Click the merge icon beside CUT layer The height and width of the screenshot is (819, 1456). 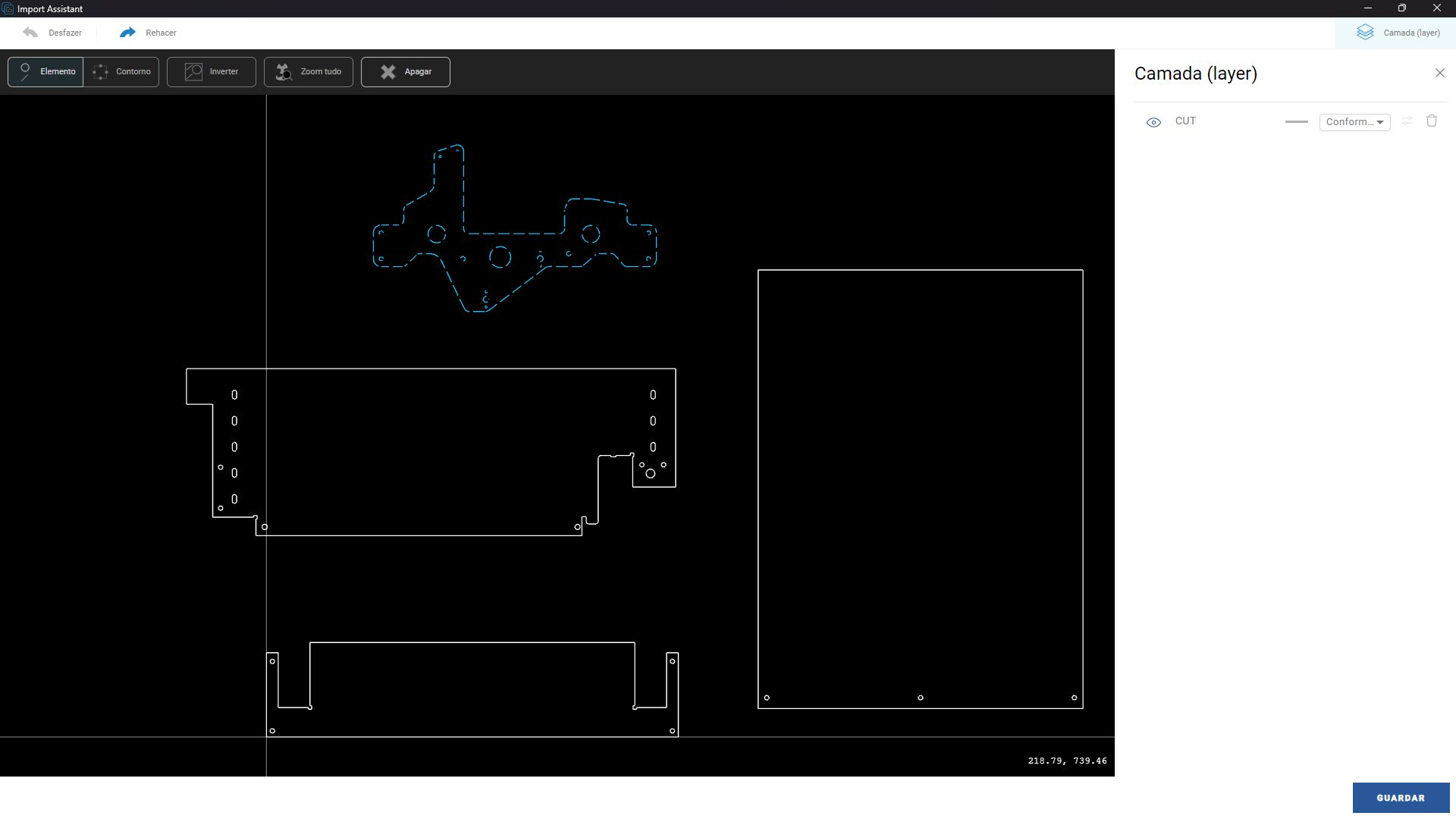point(1407,121)
